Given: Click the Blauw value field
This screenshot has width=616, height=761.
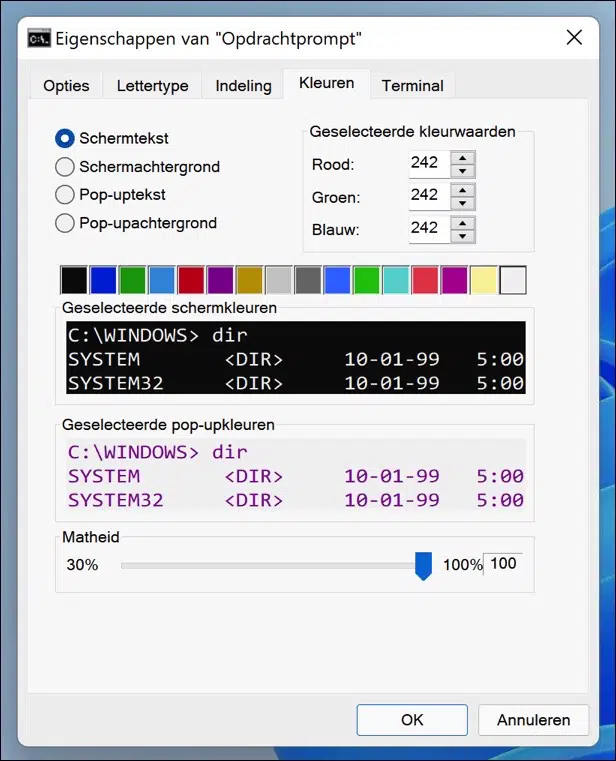Looking at the screenshot, I should click(430, 229).
